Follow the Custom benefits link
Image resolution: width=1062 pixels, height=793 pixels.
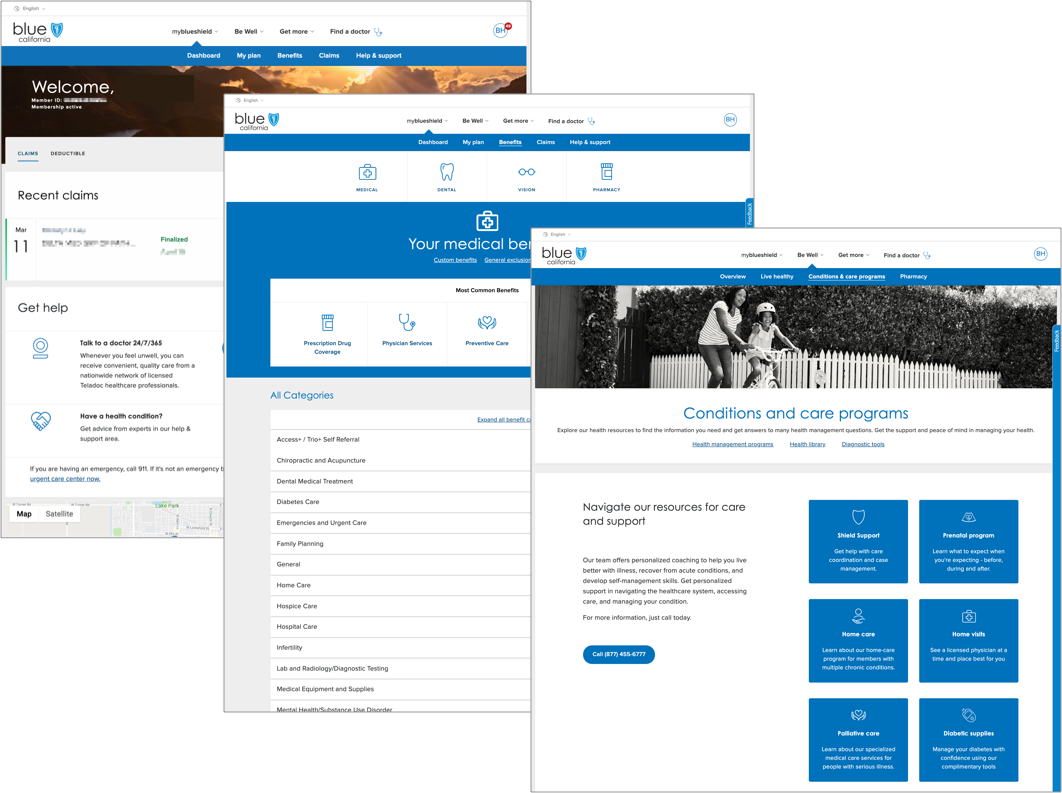455,260
